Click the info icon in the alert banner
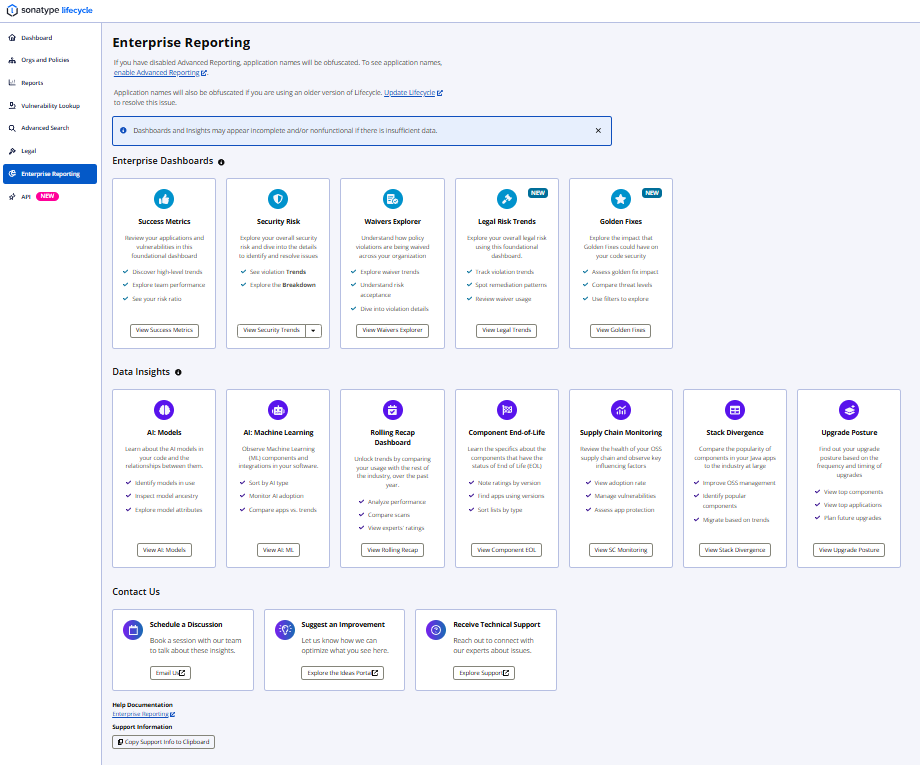The image size is (920, 765). coord(123,130)
